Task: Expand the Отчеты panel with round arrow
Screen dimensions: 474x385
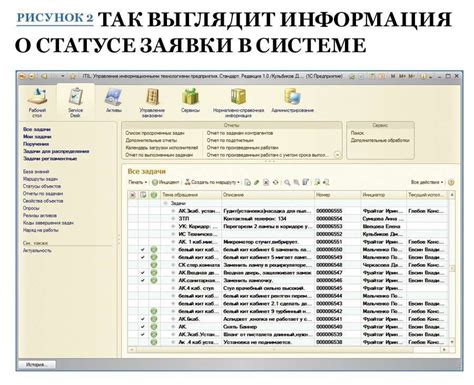Action: (x=337, y=155)
